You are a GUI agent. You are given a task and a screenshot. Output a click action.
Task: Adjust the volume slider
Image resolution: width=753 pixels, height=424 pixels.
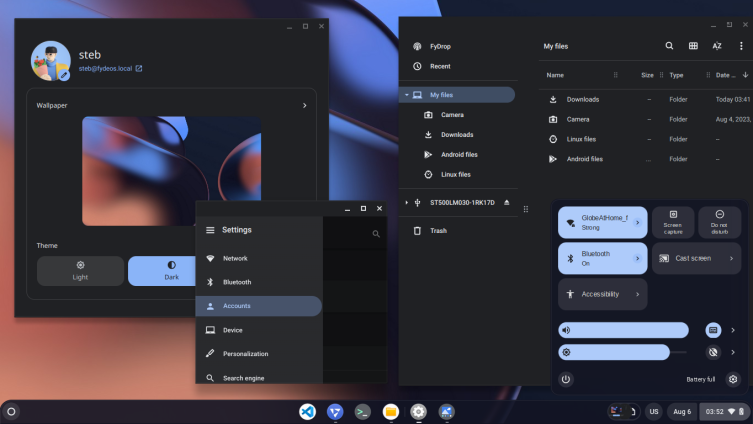623,330
